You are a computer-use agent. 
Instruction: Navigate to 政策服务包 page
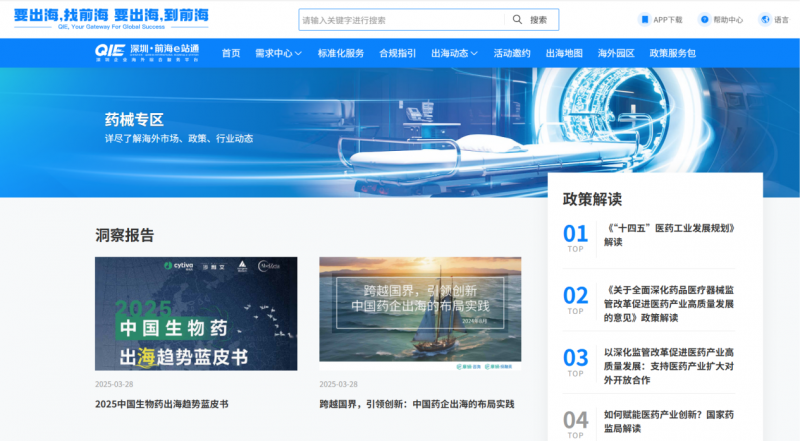coord(673,53)
